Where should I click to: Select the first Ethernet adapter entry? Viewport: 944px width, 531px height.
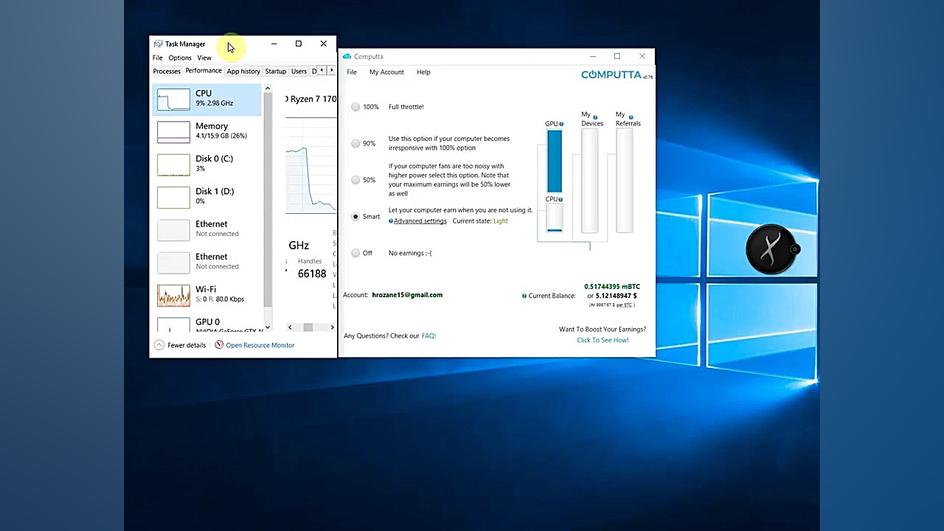[x=207, y=229]
